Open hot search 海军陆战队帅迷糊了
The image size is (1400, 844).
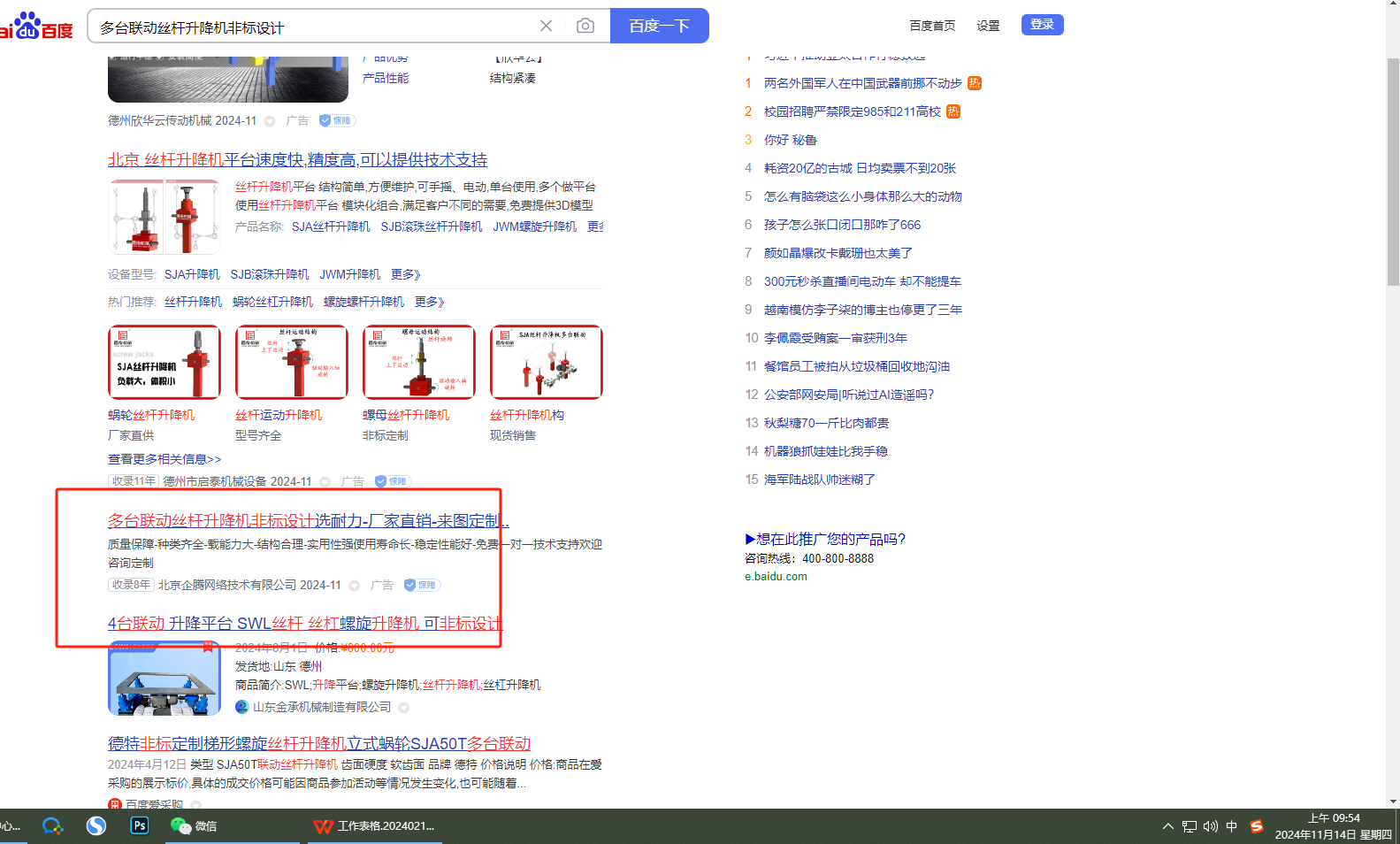tap(820, 480)
